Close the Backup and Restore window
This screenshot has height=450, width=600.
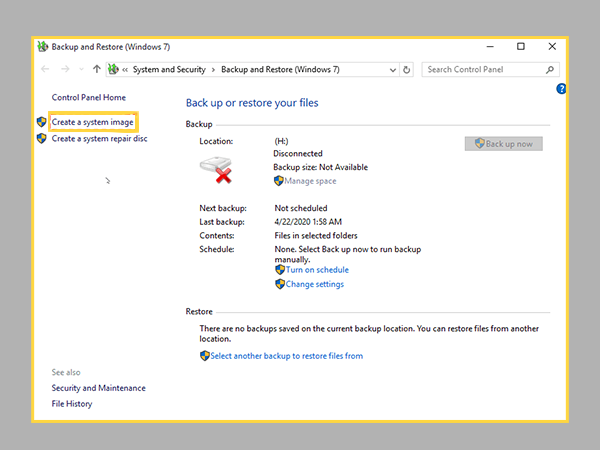click(552, 47)
